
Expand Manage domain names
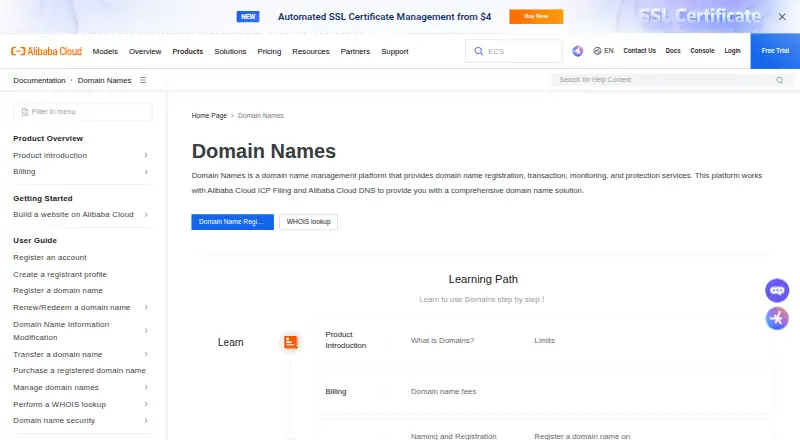pos(146,387)
